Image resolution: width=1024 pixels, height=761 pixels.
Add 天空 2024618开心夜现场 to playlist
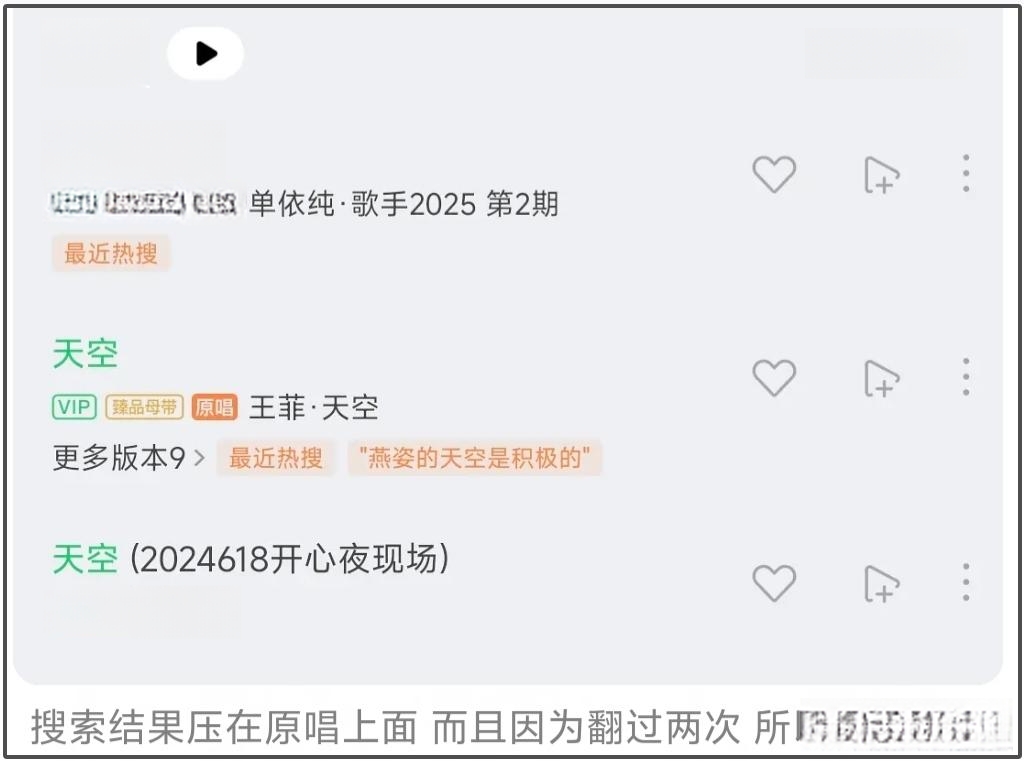(x=881, y=583)
